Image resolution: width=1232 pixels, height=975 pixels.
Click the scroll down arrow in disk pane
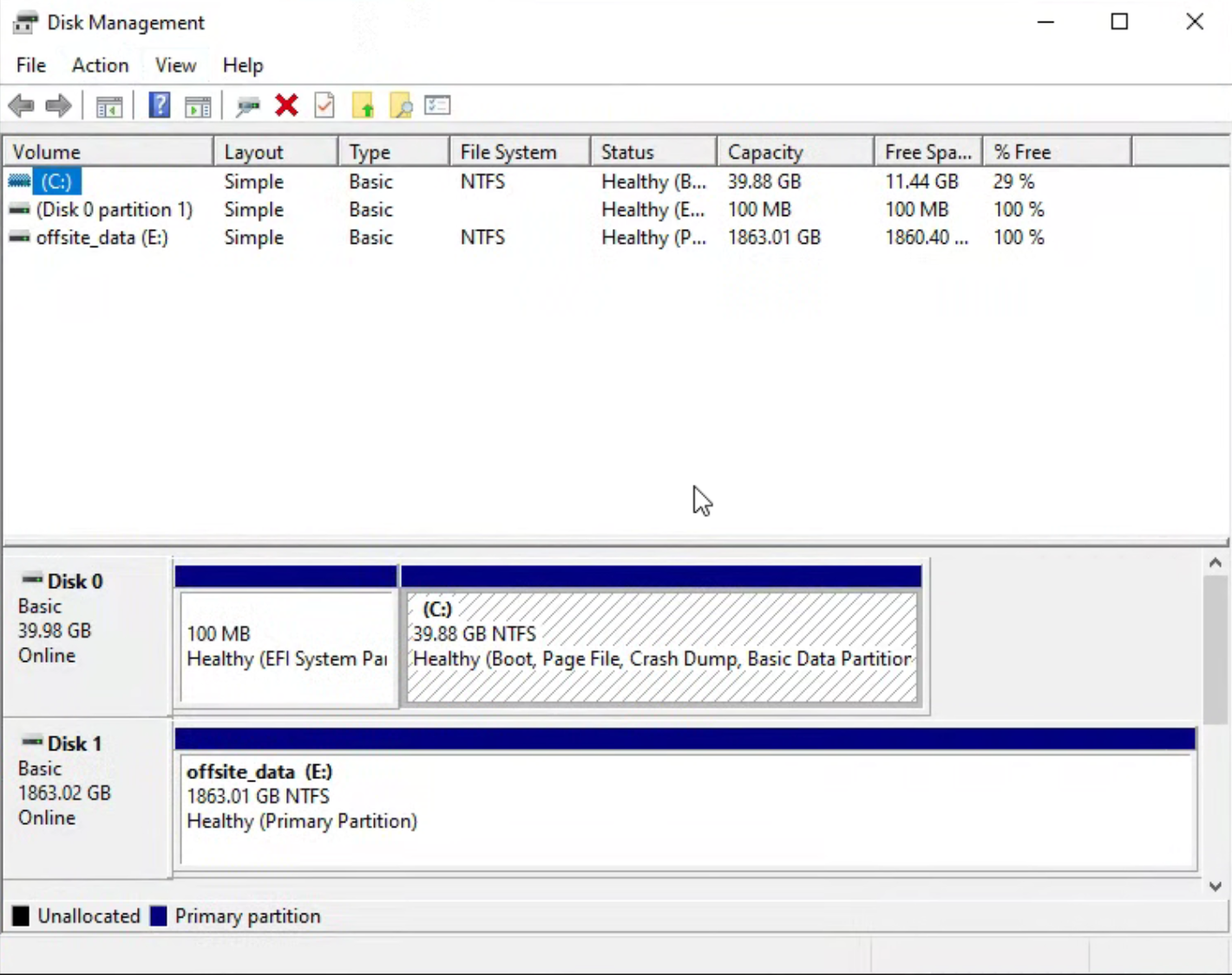[1216, 886]
